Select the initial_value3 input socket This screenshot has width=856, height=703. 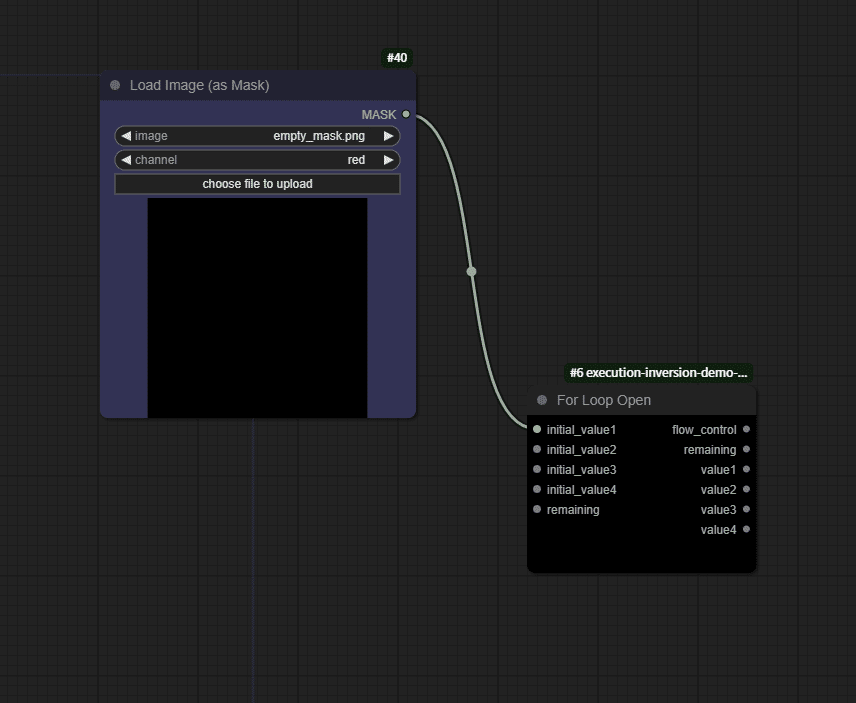(537, 469)
